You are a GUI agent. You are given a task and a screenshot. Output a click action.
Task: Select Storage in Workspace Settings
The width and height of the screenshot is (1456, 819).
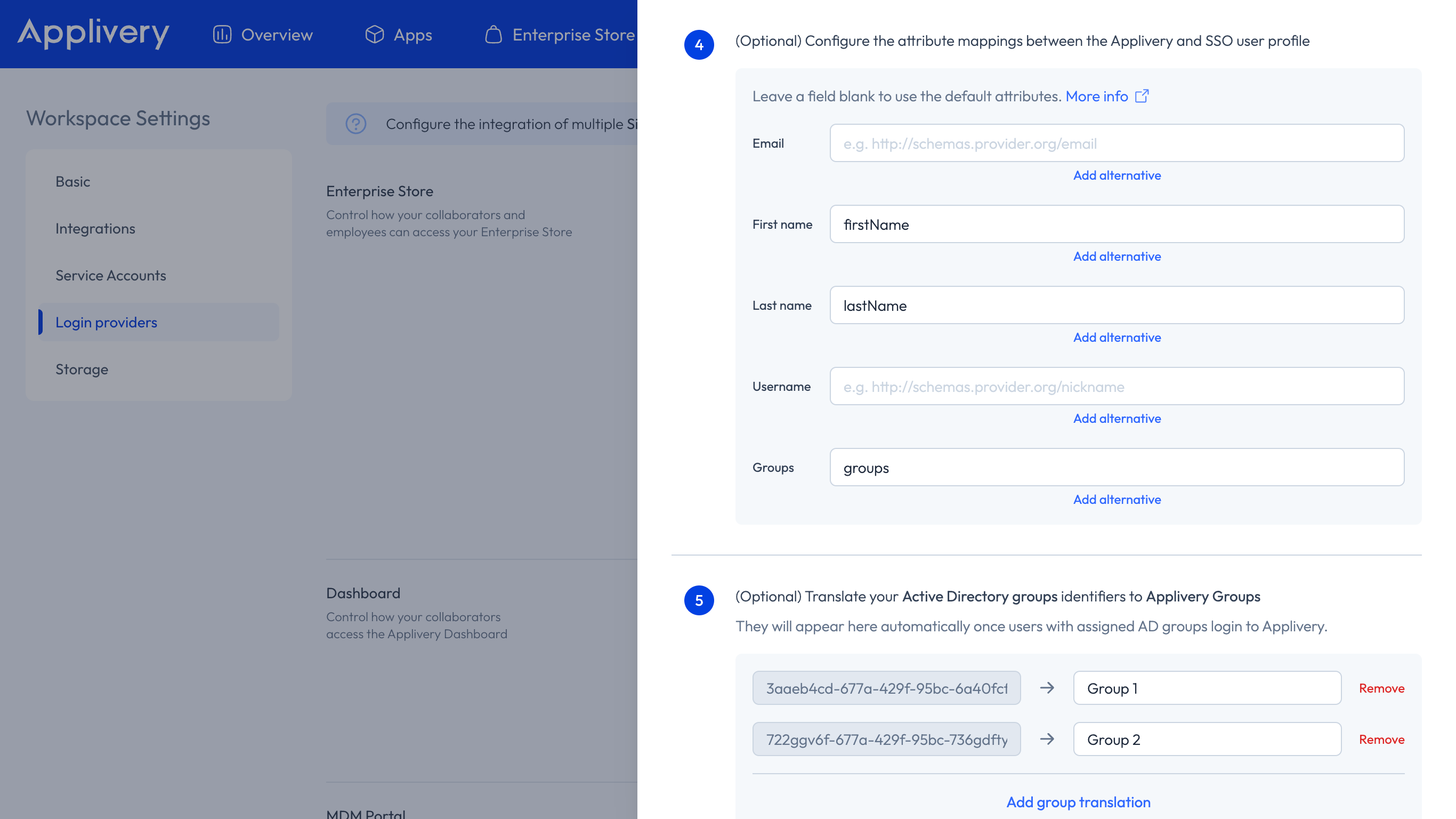click(x=82, y=370)
